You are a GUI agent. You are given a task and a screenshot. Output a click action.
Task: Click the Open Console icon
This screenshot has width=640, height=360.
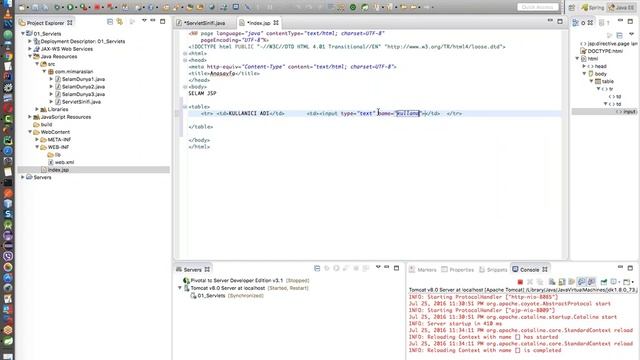point(626,282)
